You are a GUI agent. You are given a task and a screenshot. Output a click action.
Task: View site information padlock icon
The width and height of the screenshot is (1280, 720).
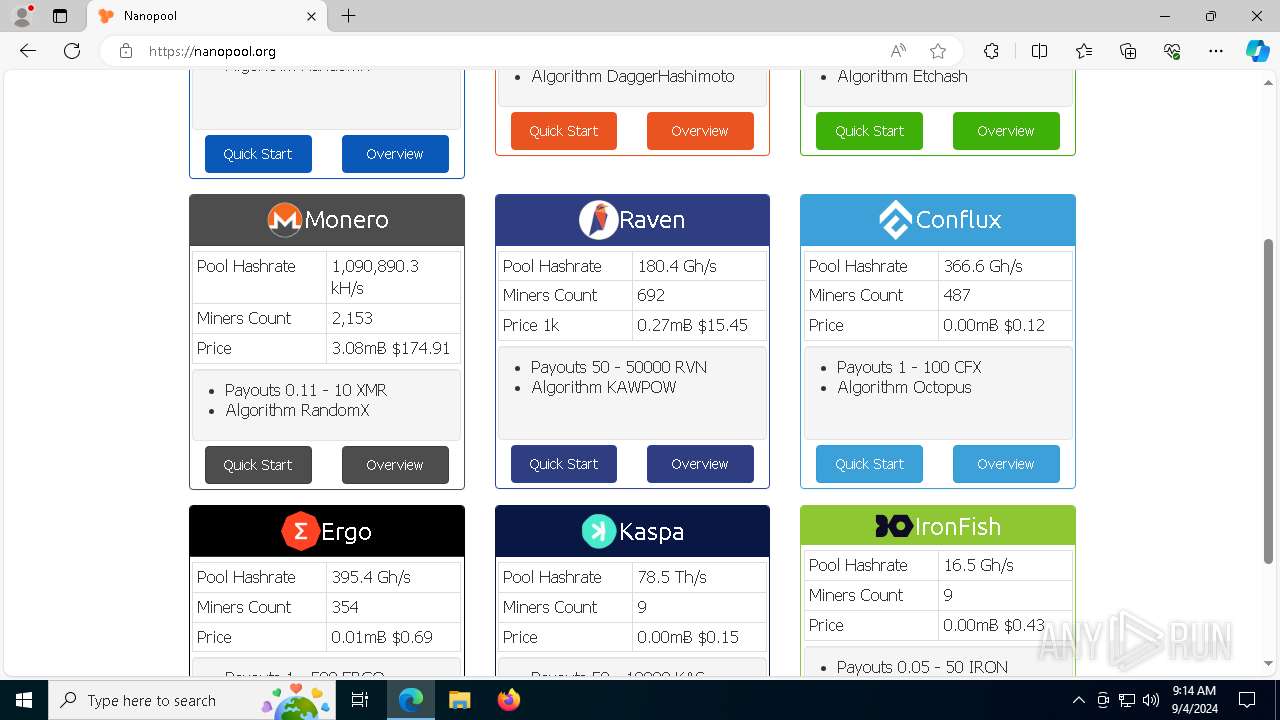(126, 51)
